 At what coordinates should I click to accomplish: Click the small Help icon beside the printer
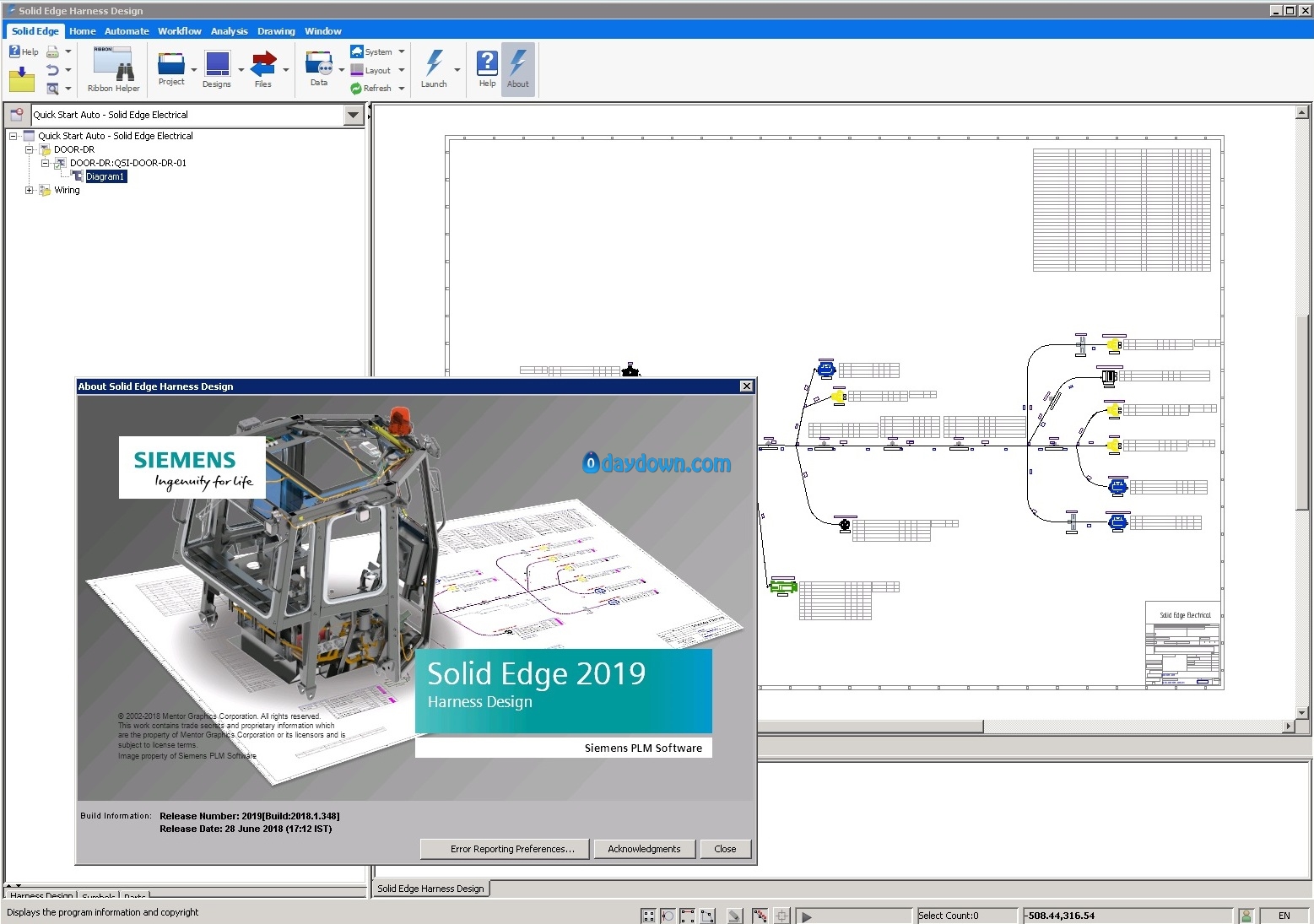point(15,51)
